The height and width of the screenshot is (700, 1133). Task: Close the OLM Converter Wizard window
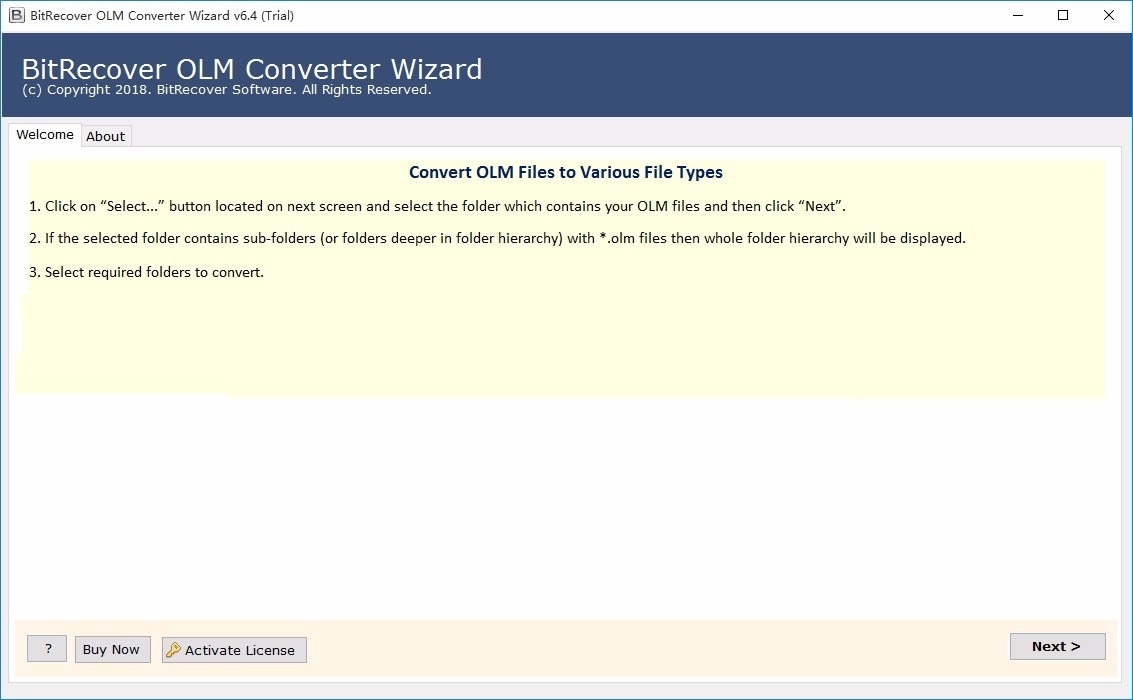pos(1108,15)
